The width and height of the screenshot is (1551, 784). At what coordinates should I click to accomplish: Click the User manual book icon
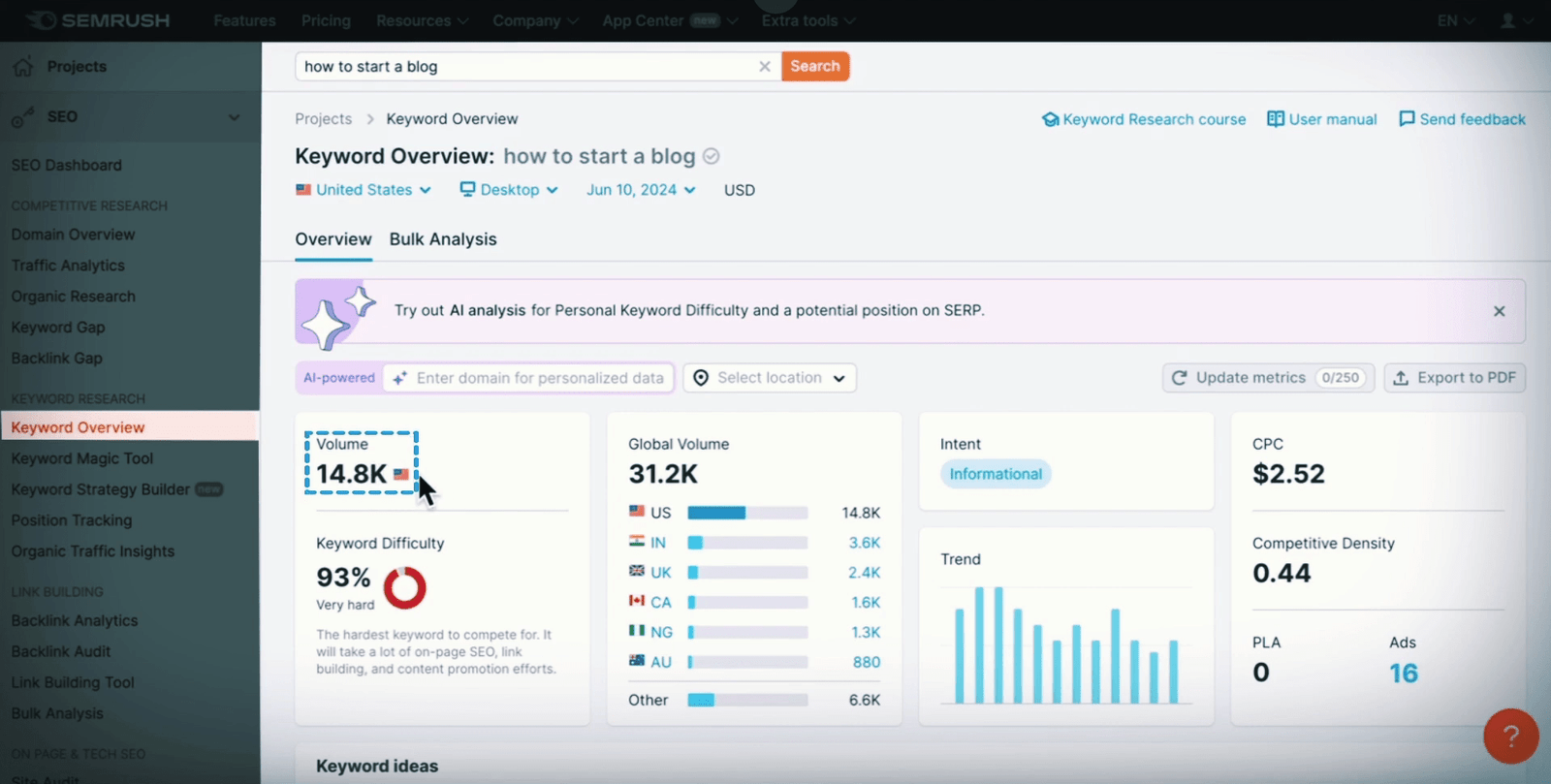[x=1276, y=118]
